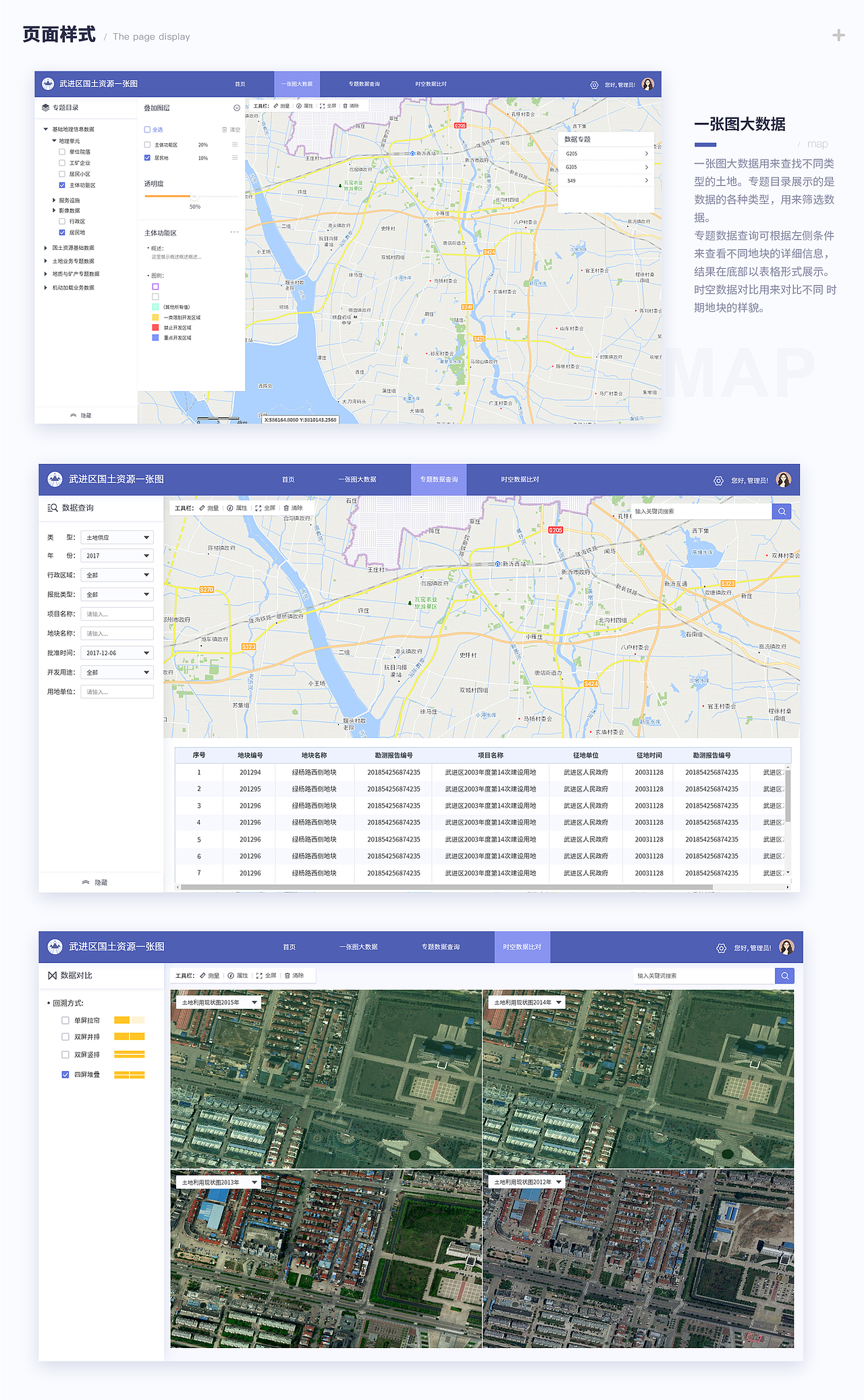
Task: Click horizontal scrollbar under the results table
Action: click(x=446, y=887)
